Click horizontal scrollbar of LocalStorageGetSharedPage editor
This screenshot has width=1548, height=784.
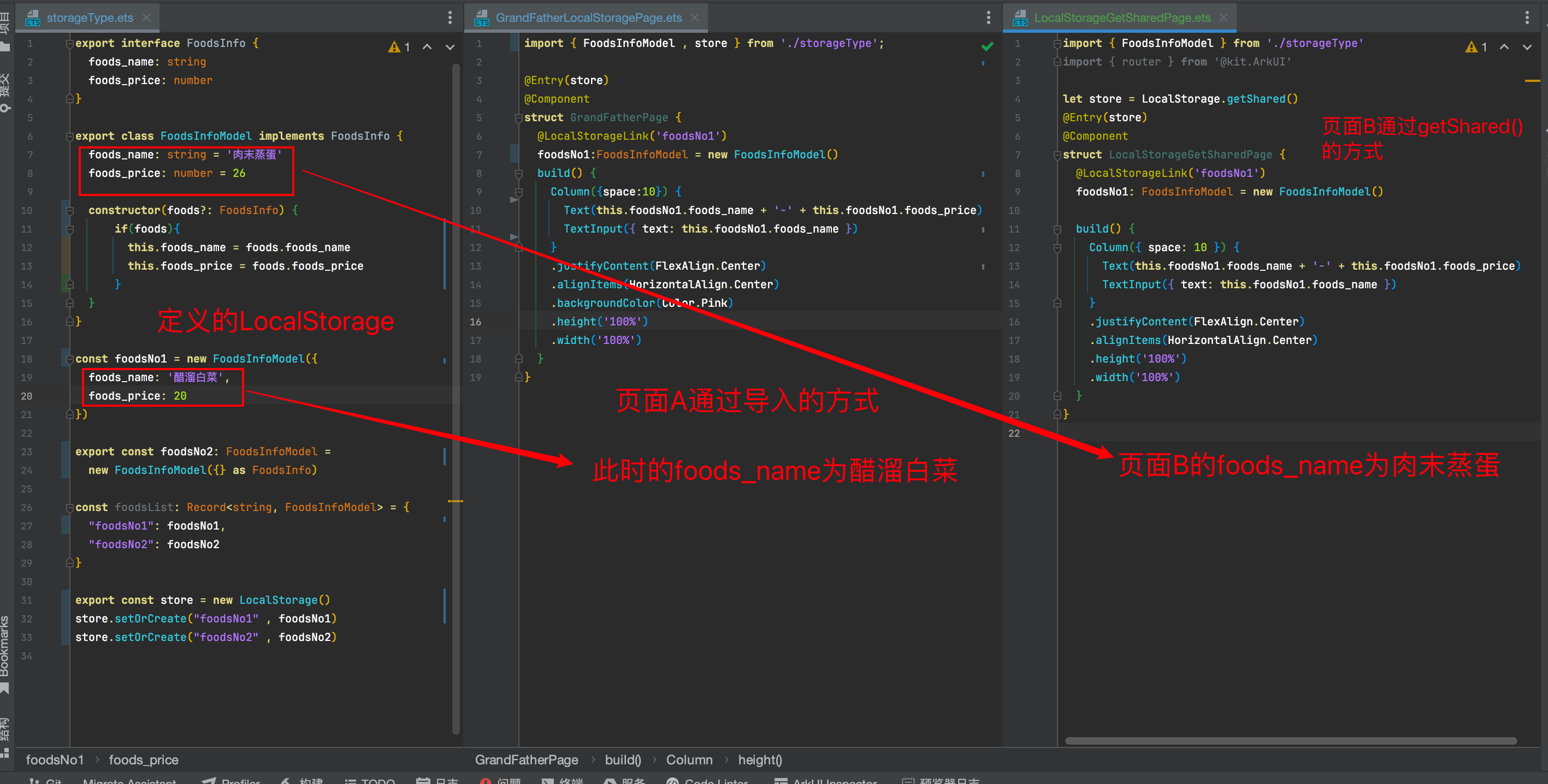[1290, 741]
